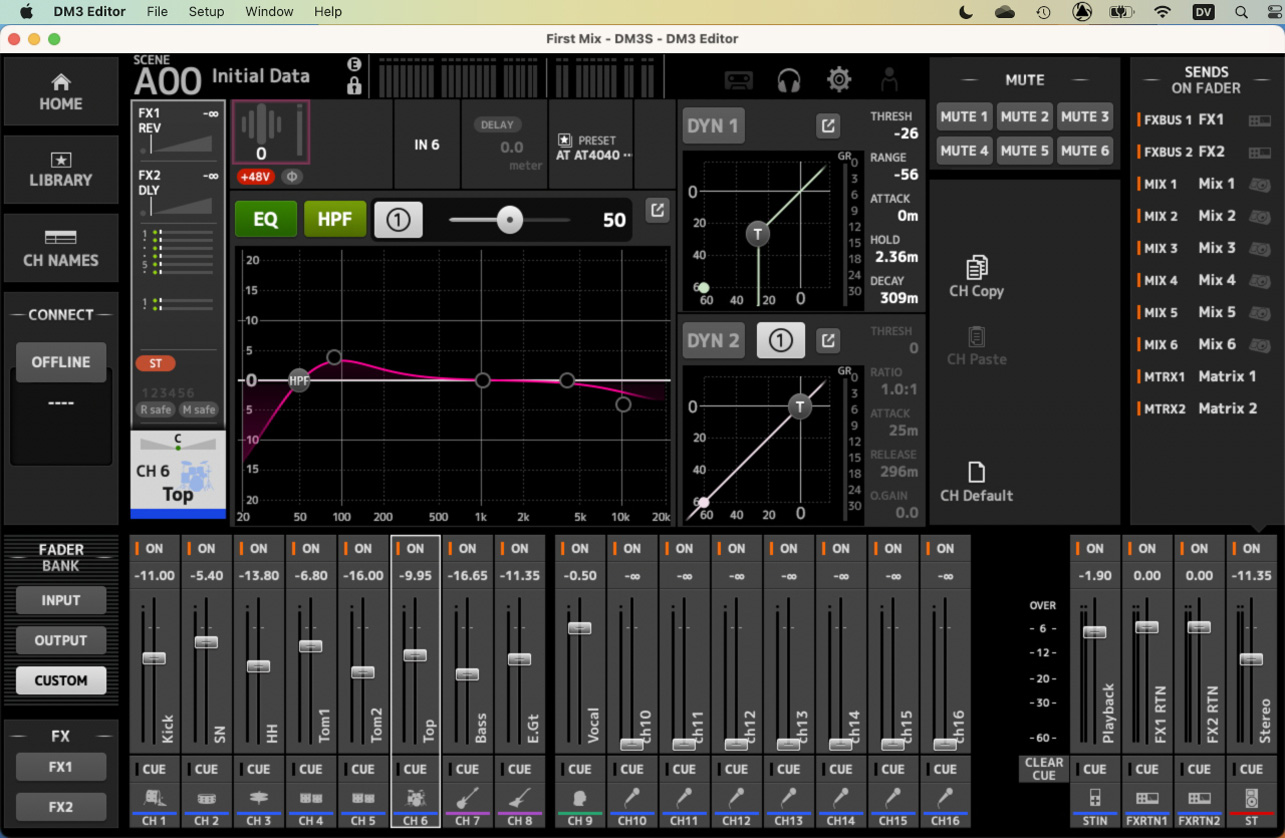Select the Kick drum channel icon
1285x838 pixels.
[154, 798]
